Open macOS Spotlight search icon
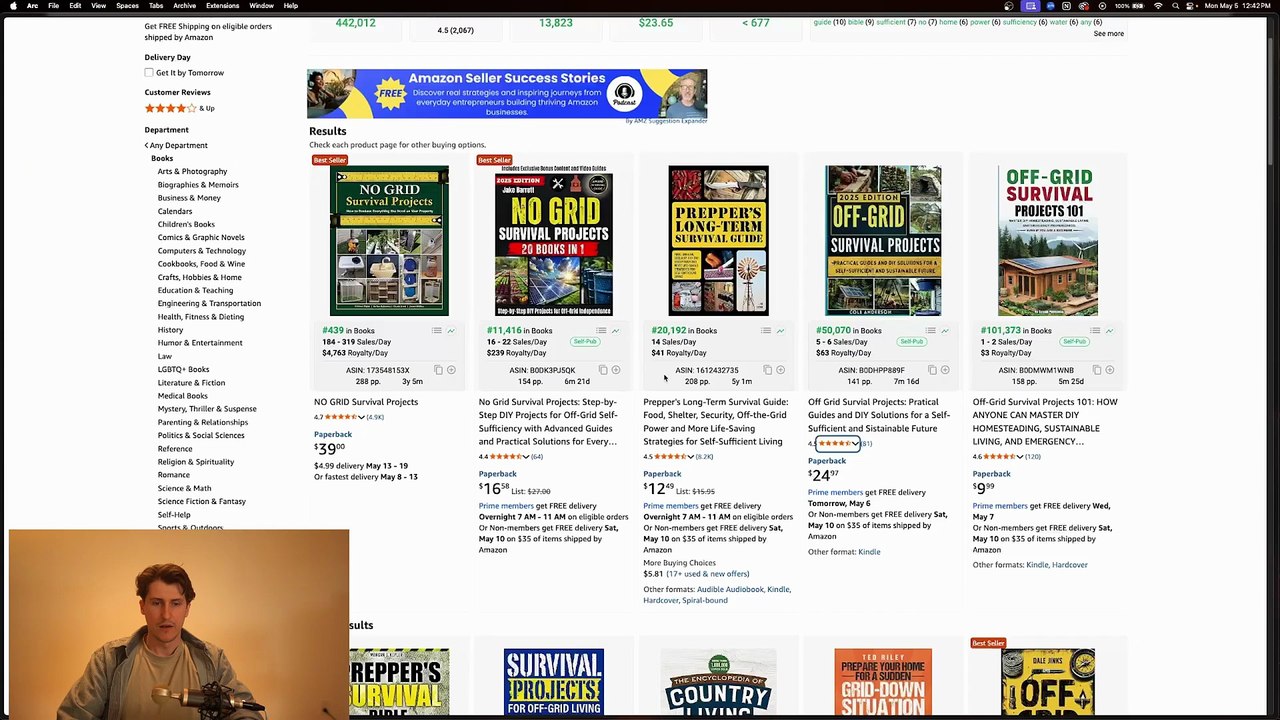This screenshot has width=1280, height=720. pyautogui.click(x=1175, y=6)
